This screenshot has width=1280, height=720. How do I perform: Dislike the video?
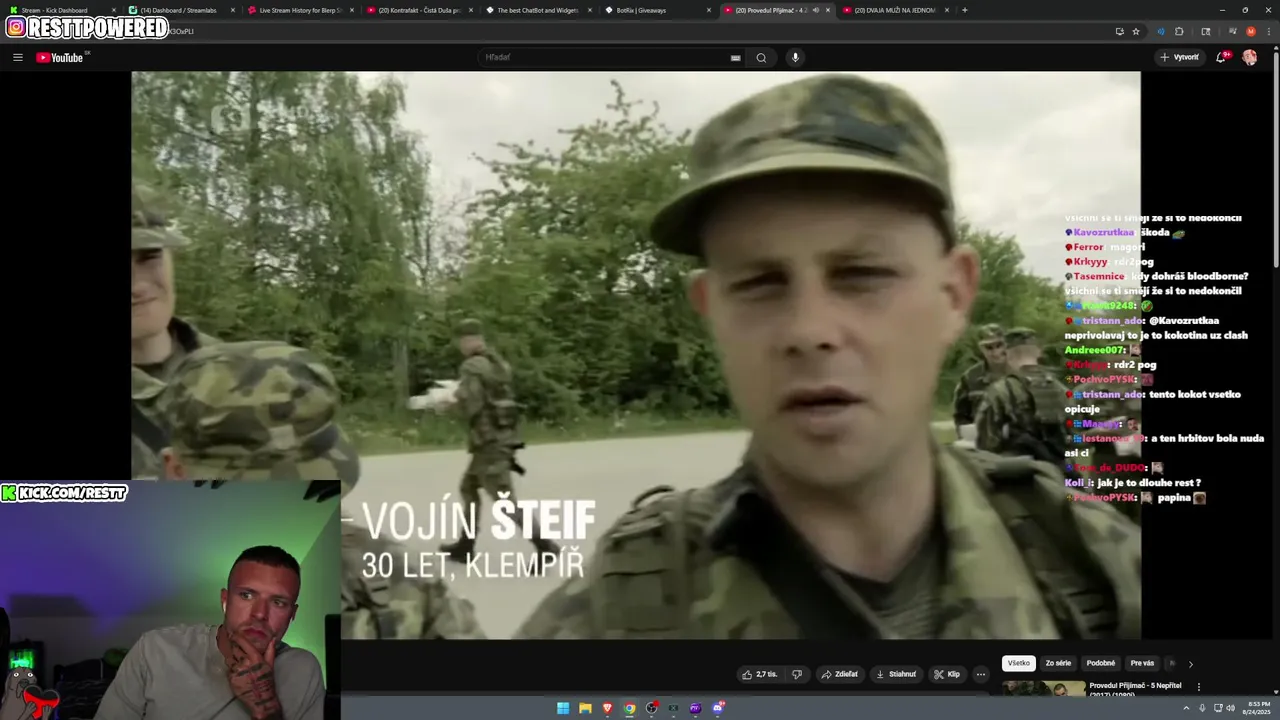pos(797,674)
